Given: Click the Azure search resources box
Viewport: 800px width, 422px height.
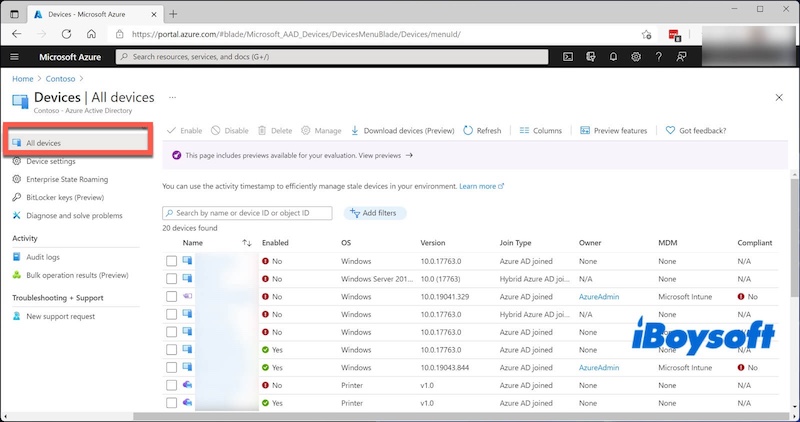Looking at the screenshot, I should [x=332, y=57].
